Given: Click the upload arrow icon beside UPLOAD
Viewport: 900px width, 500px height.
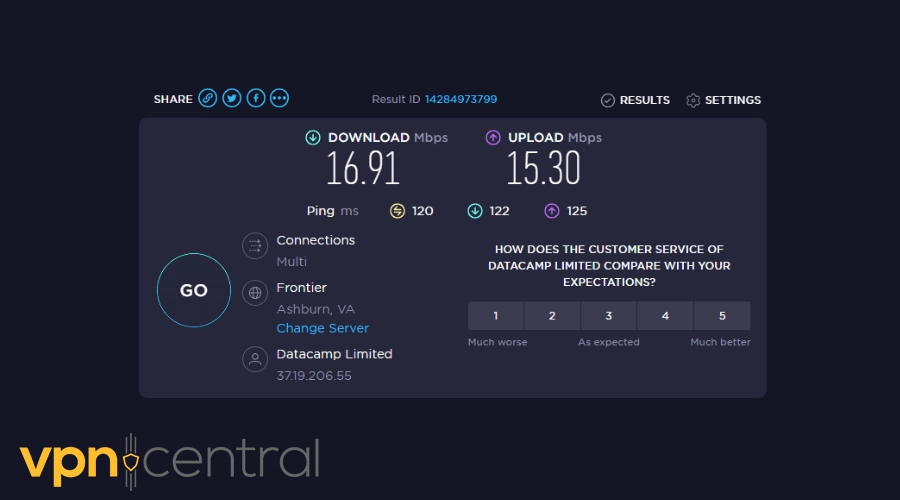Looking at the screenshot, I should [493, 138].
